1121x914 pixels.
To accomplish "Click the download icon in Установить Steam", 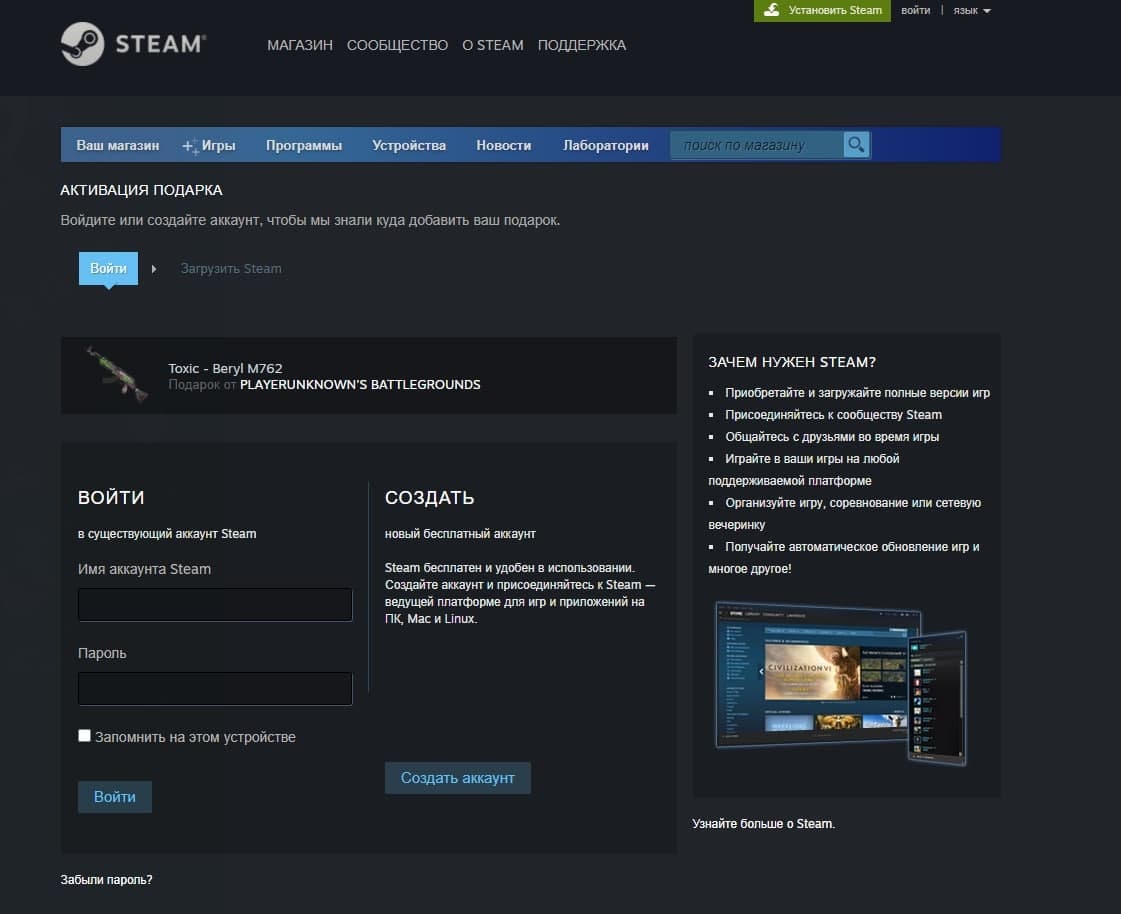I will [x=771, y=10].
